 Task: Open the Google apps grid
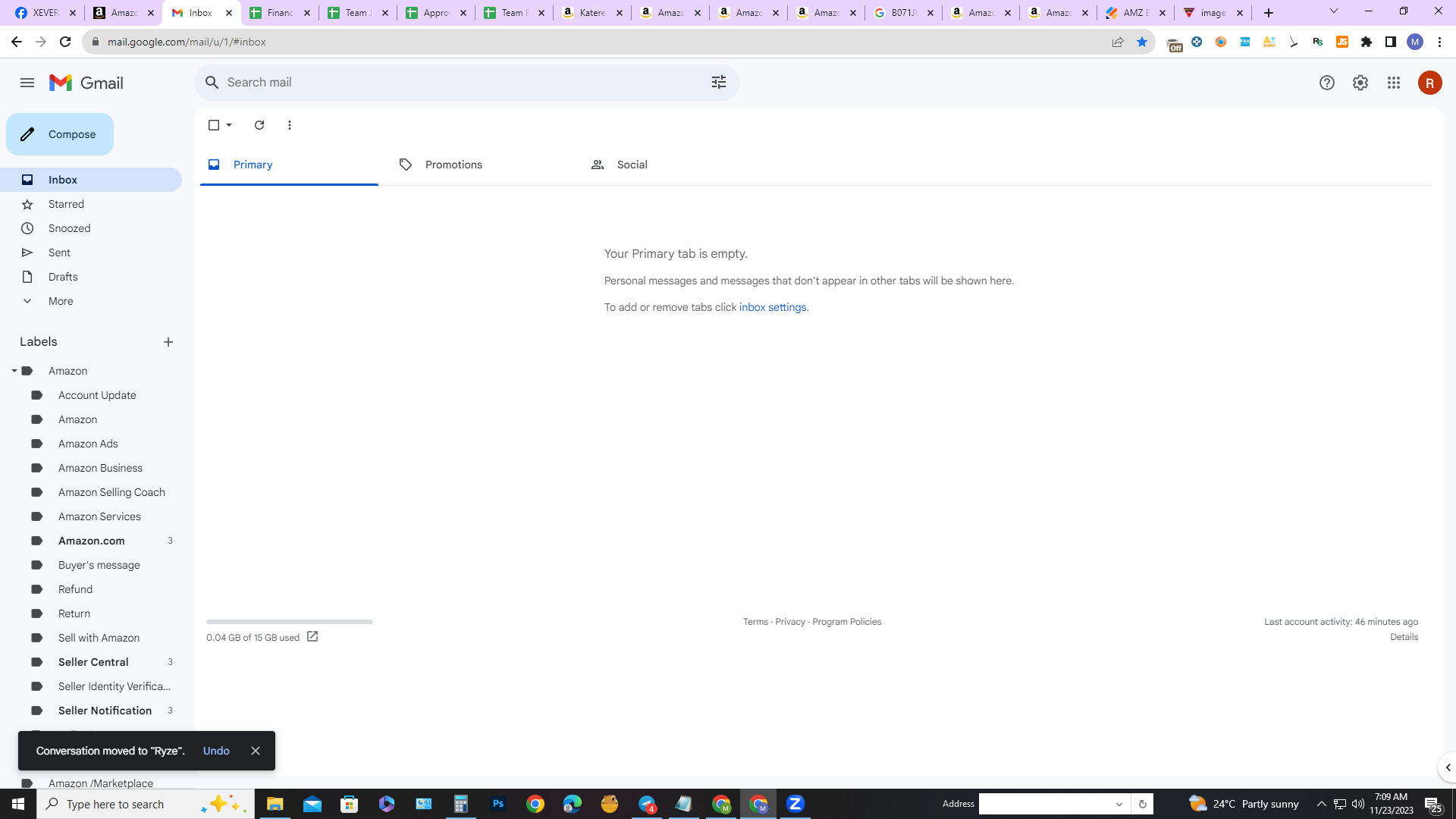(x=1394, y=83)
